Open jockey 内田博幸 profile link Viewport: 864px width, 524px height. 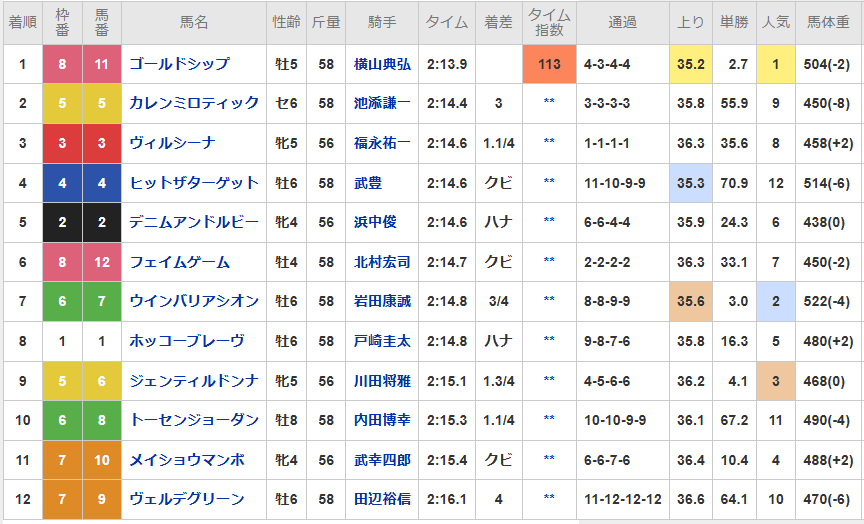382,420
